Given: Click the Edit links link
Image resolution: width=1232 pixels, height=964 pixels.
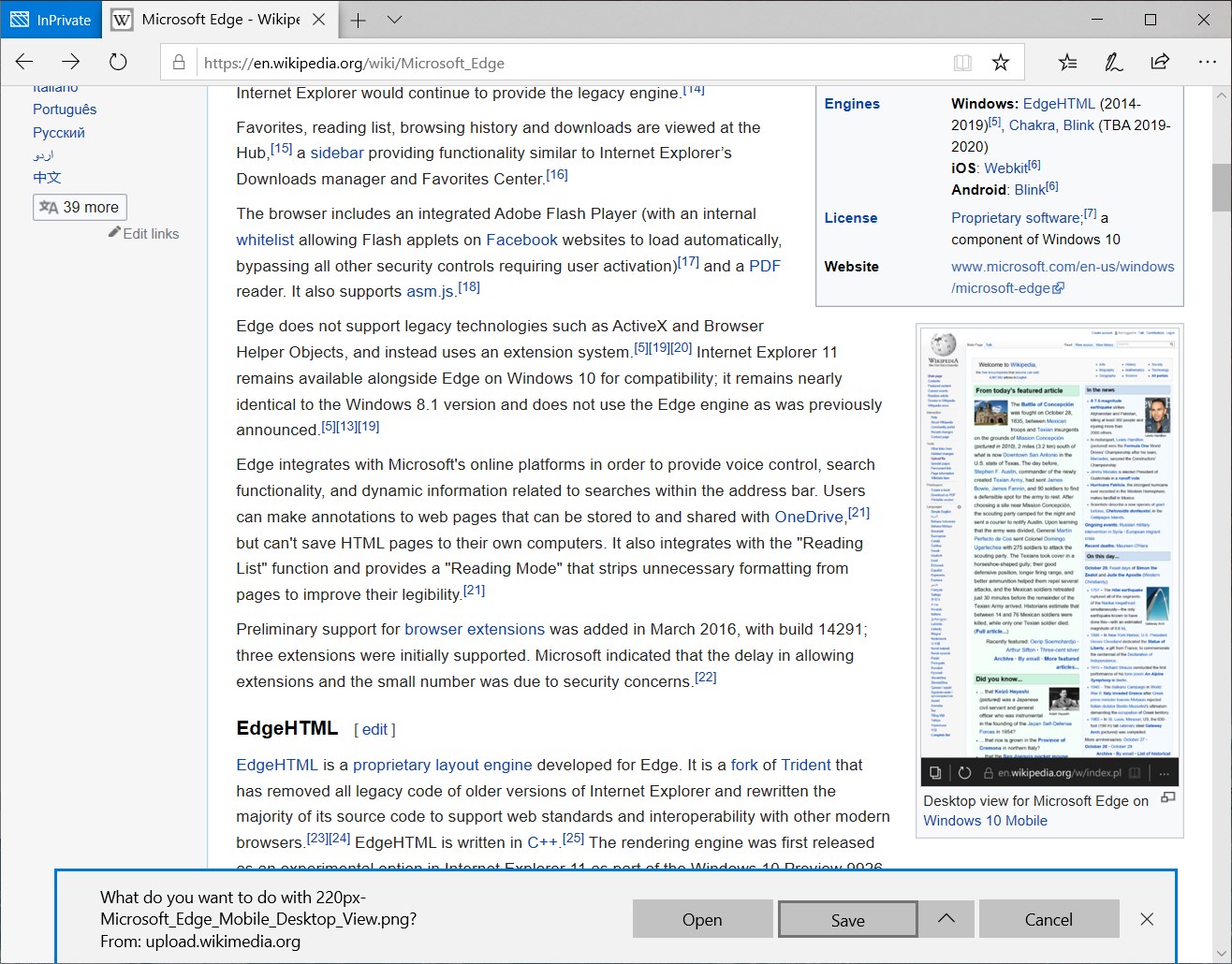Looking at the screenshot, I should 151,233.
